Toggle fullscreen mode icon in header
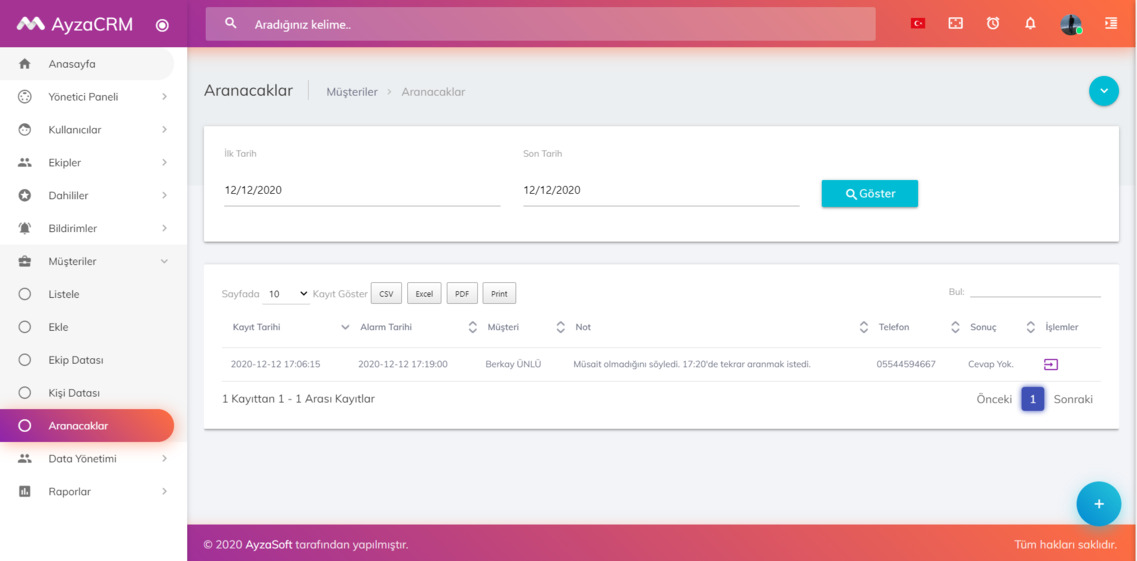 click(x=955, y=23)
